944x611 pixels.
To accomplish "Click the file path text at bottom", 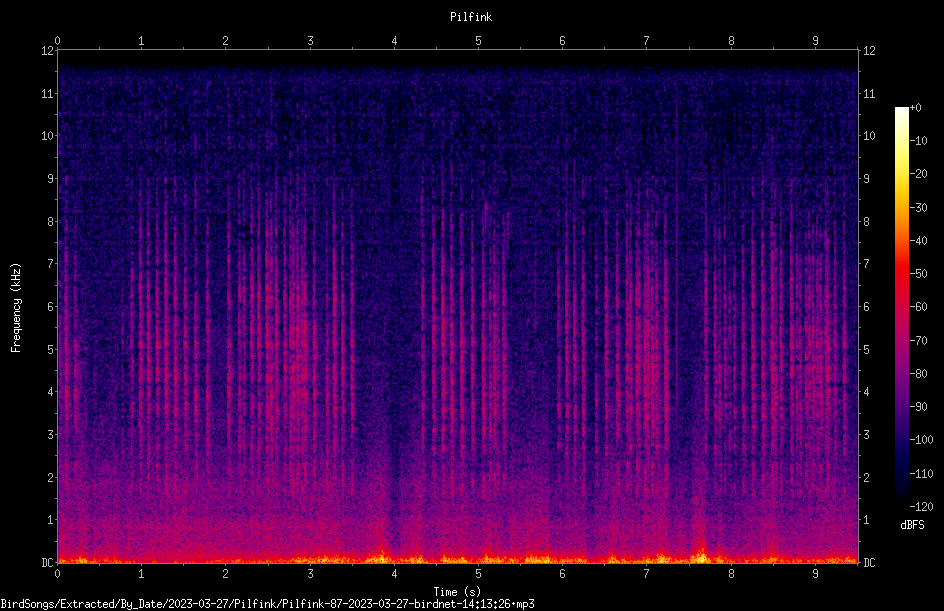I will point(267,604).
